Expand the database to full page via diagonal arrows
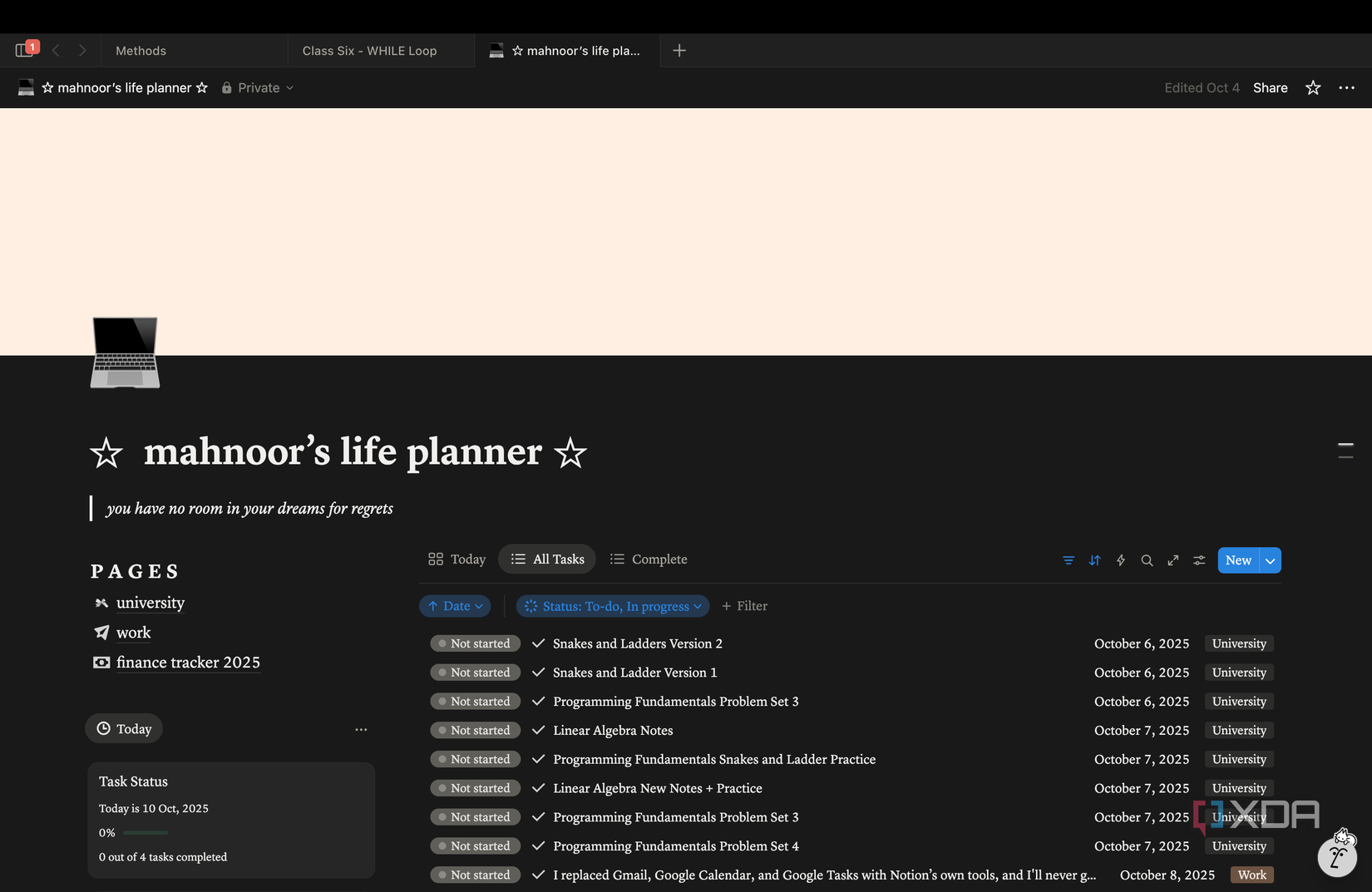Viewport: 1372px width, 892px height. pyautogui.click(x=1172, y=560)
